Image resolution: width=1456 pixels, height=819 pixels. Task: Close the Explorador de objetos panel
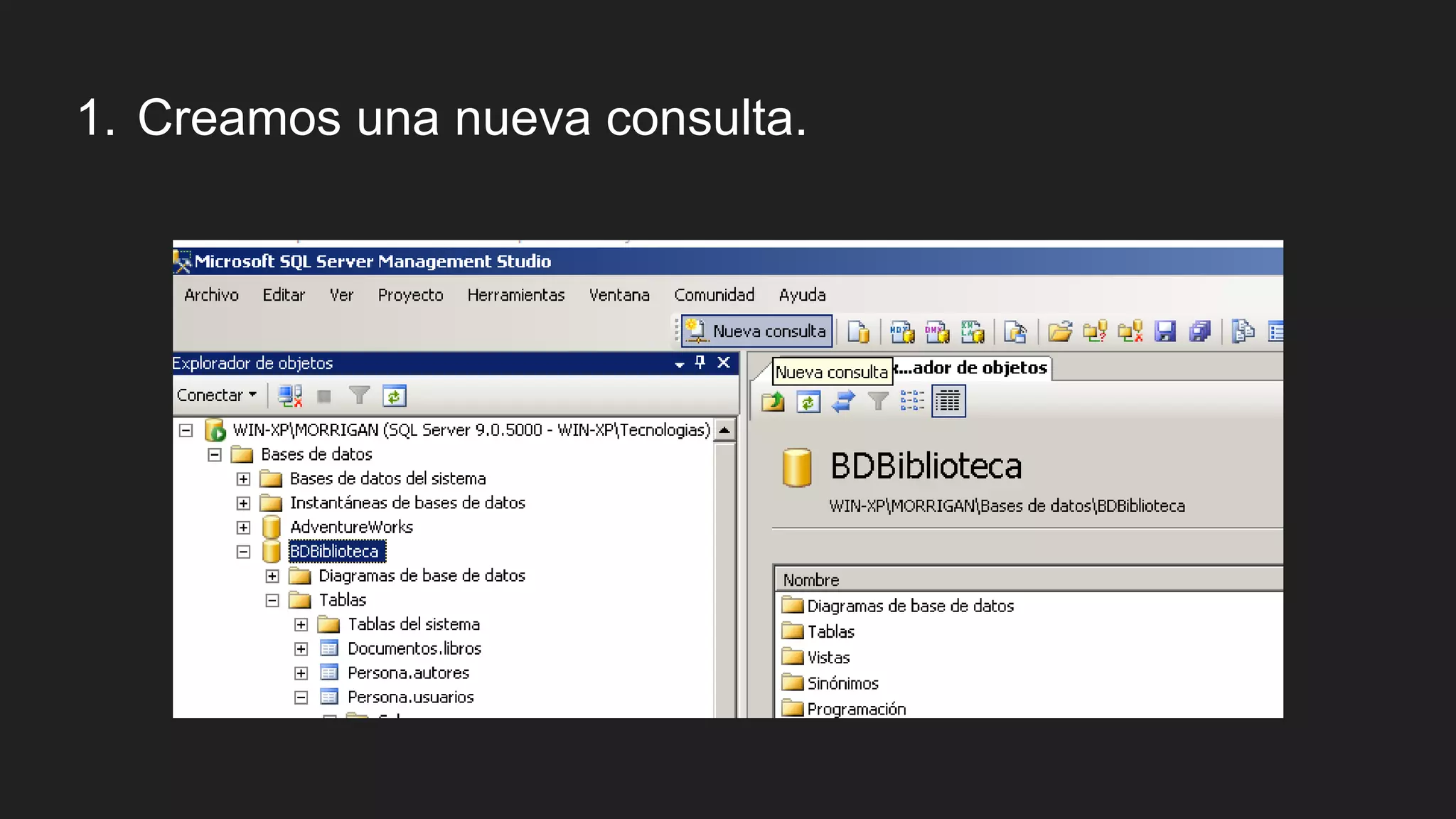[724, 363]
